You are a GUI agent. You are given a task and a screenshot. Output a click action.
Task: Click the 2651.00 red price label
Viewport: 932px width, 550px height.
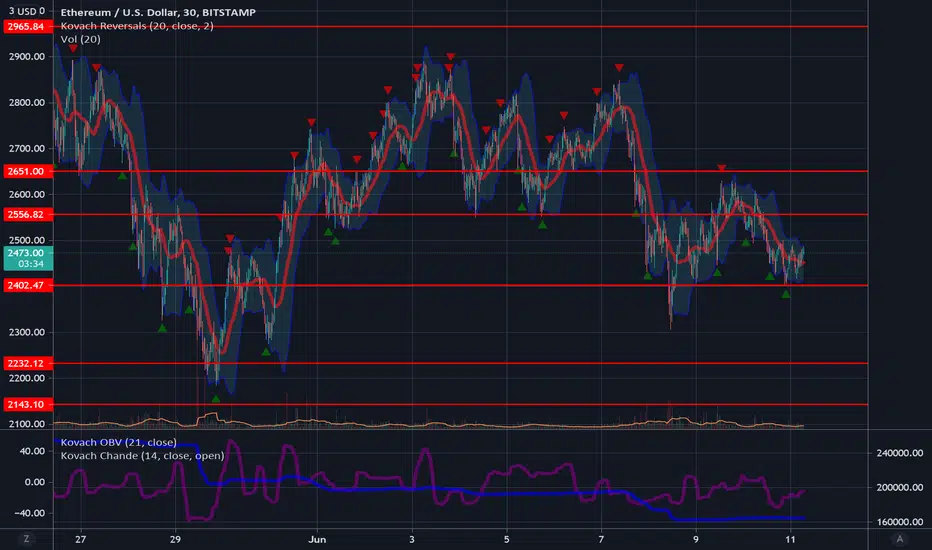pyautogui.click(x=28, y=171)
